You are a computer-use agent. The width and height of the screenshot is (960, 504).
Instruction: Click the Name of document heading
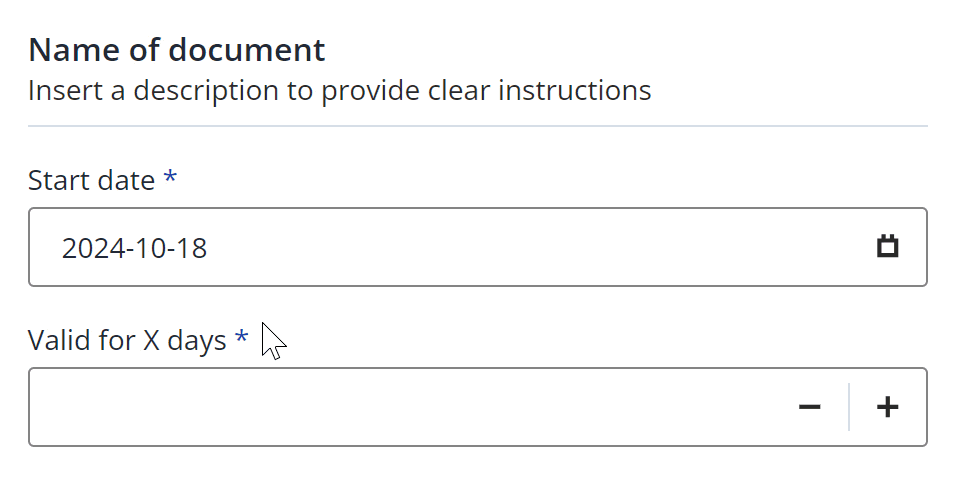coord(176,50)
